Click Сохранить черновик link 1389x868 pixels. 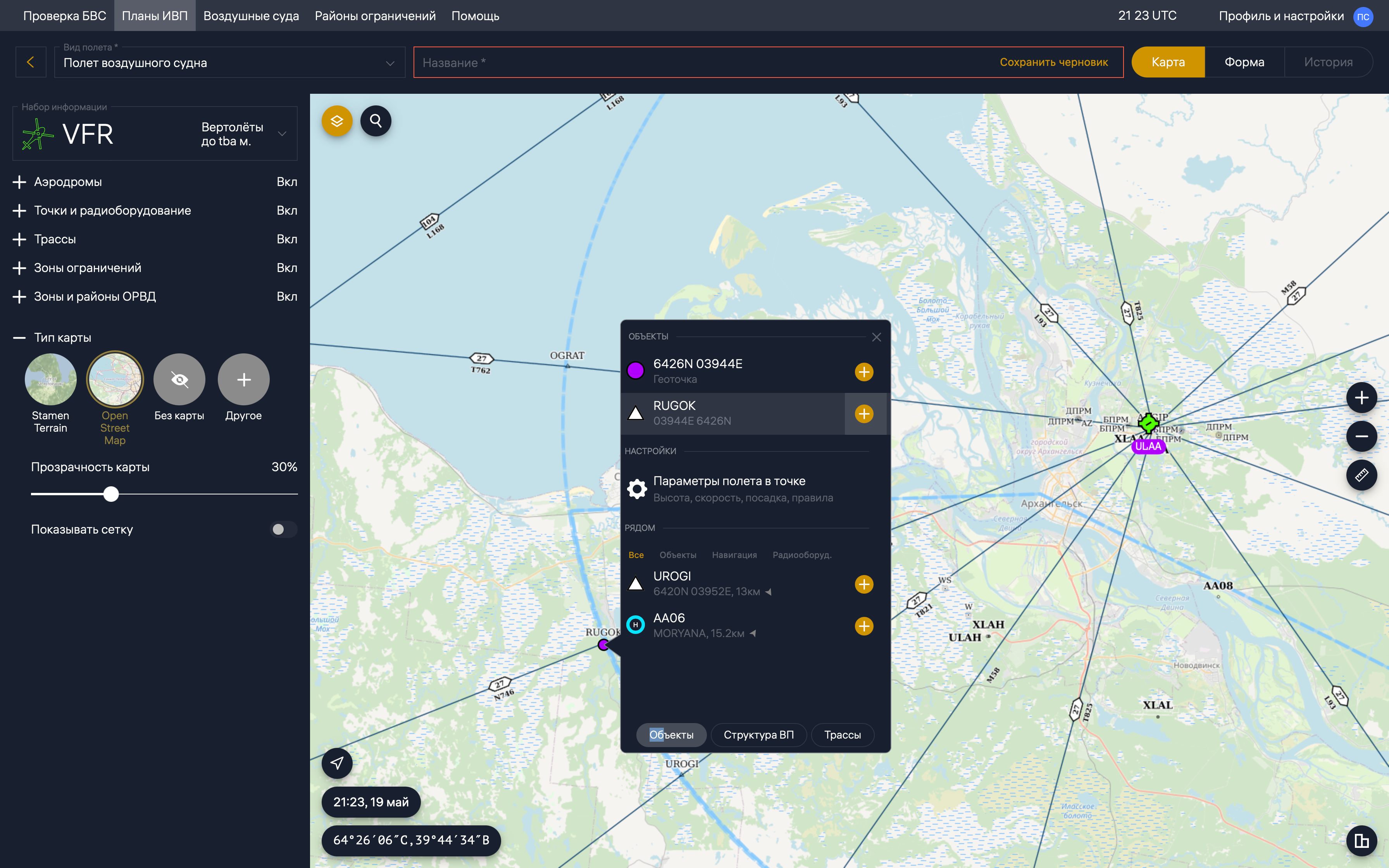pos(1053,62)
